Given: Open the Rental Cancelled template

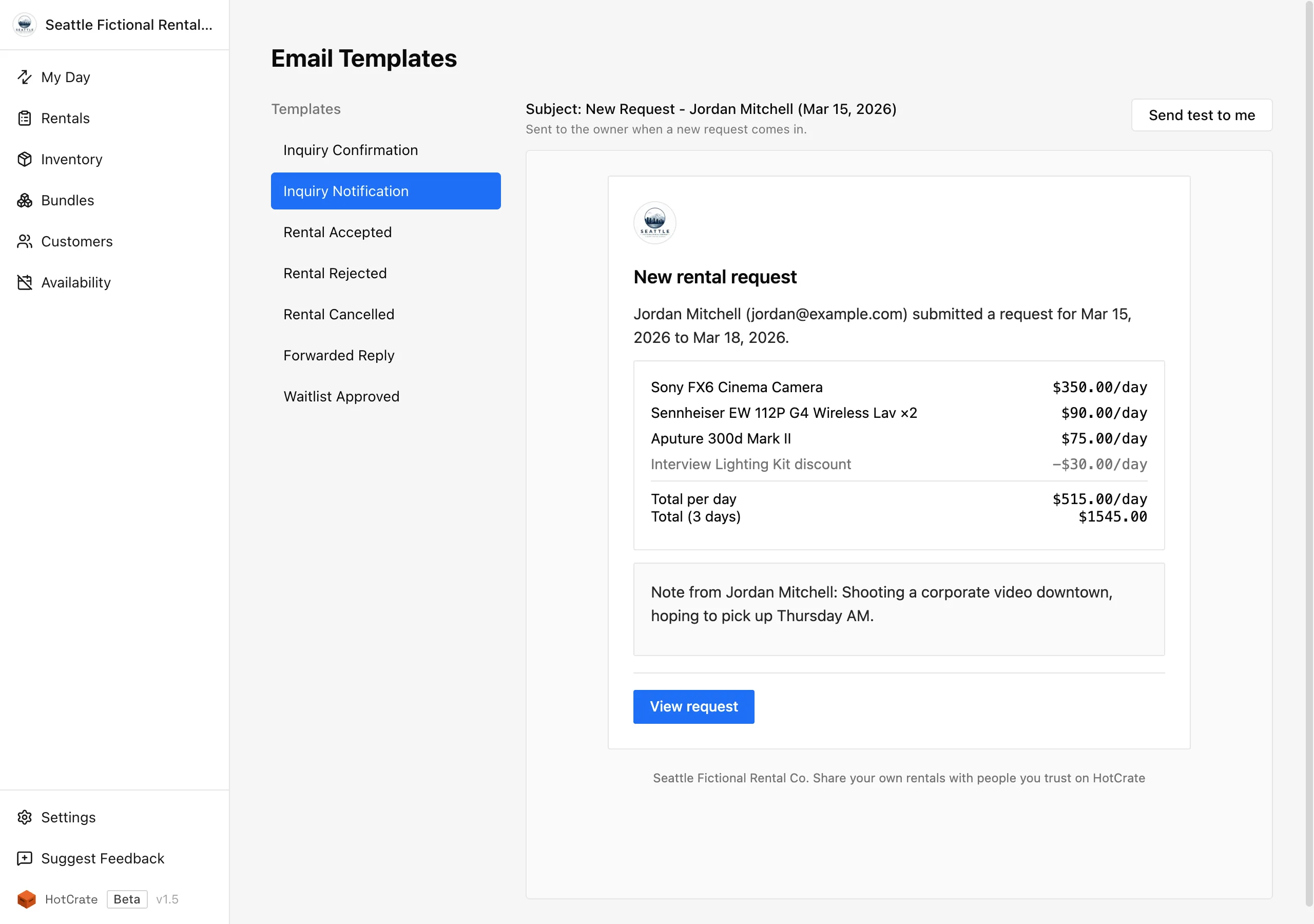Looking at the screenshot, I should pos(385,314).
